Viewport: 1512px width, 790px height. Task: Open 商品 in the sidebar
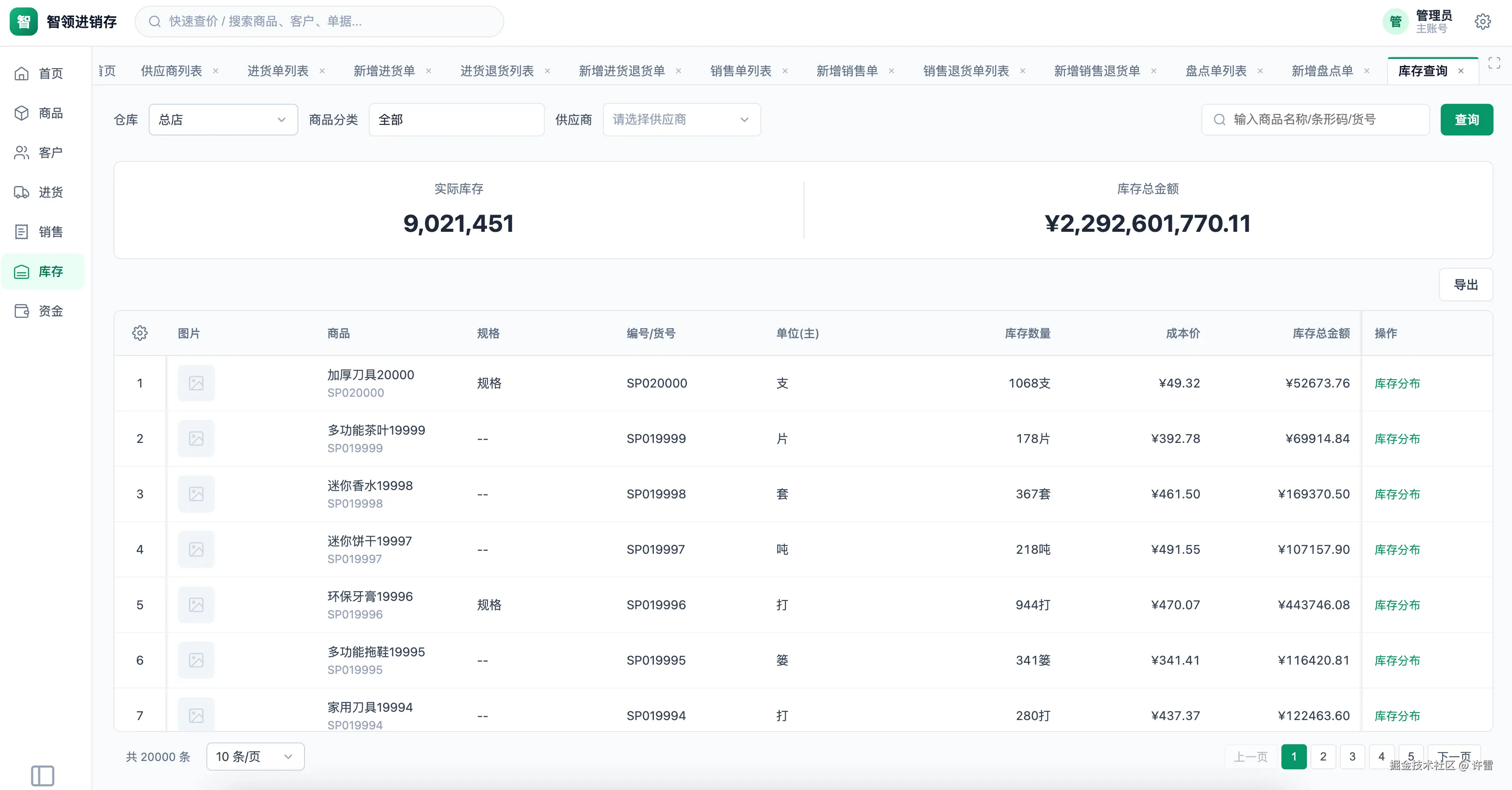(x=42, y=113)
